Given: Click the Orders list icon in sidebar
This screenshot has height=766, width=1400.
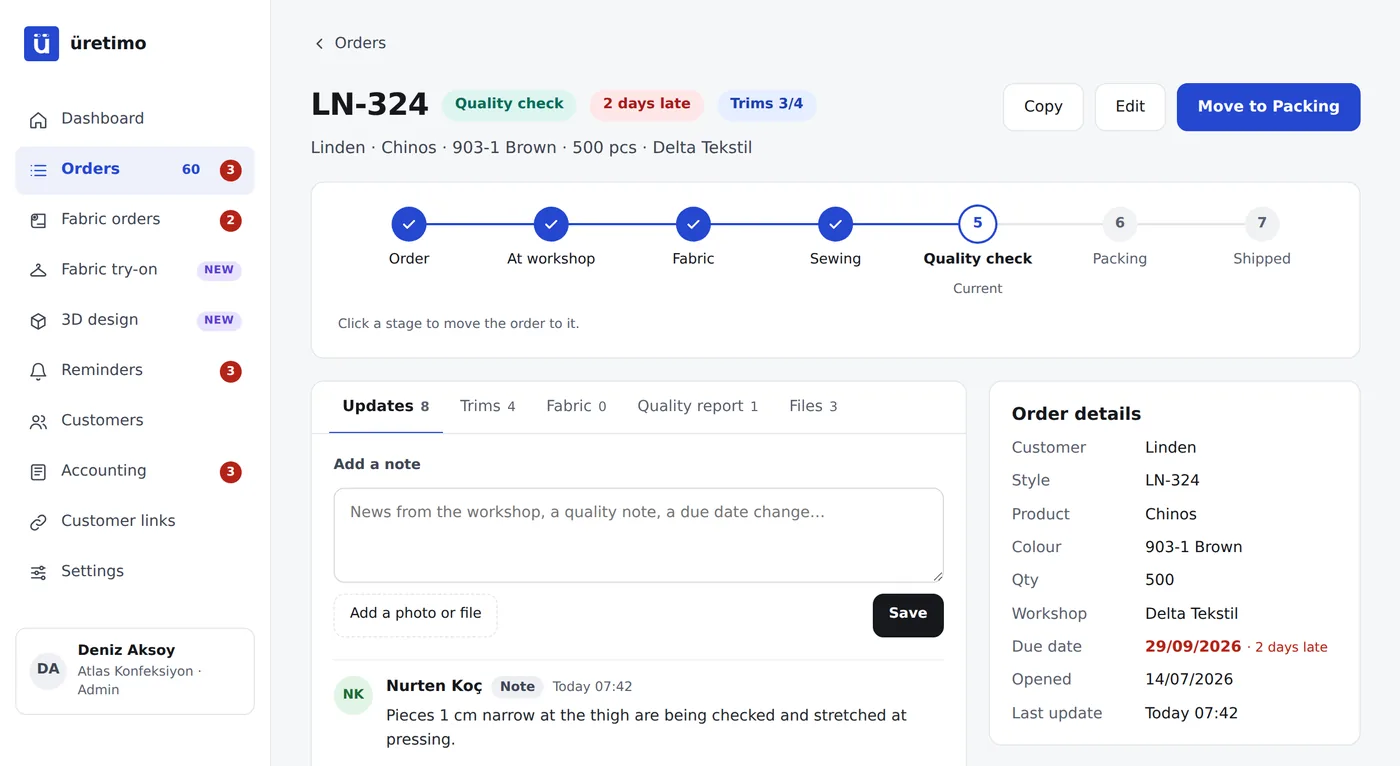Looking at the screenshot, I should pyautogui.click(x=38, y=170).
